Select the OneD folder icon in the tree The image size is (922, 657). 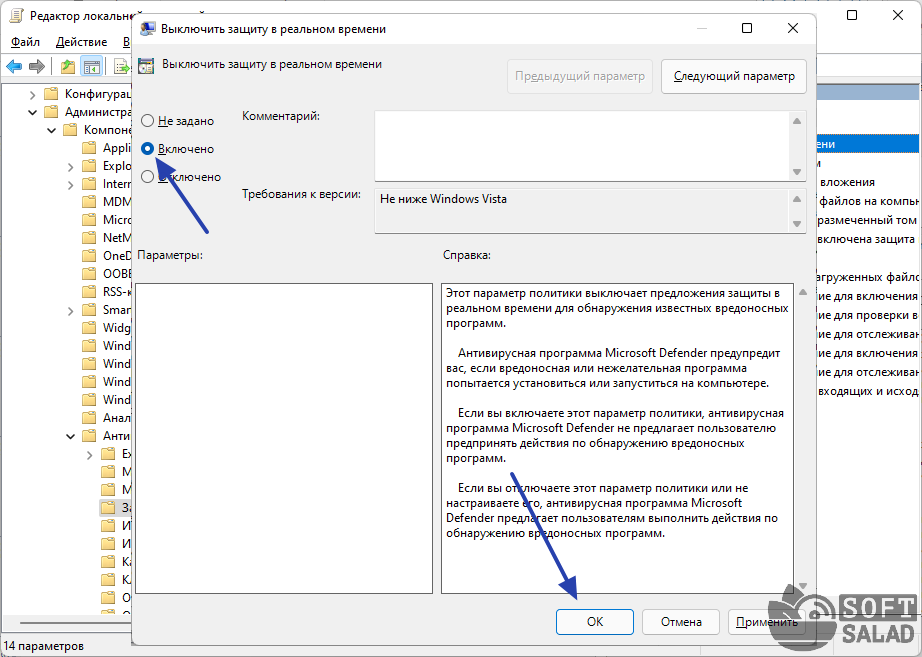89,256
